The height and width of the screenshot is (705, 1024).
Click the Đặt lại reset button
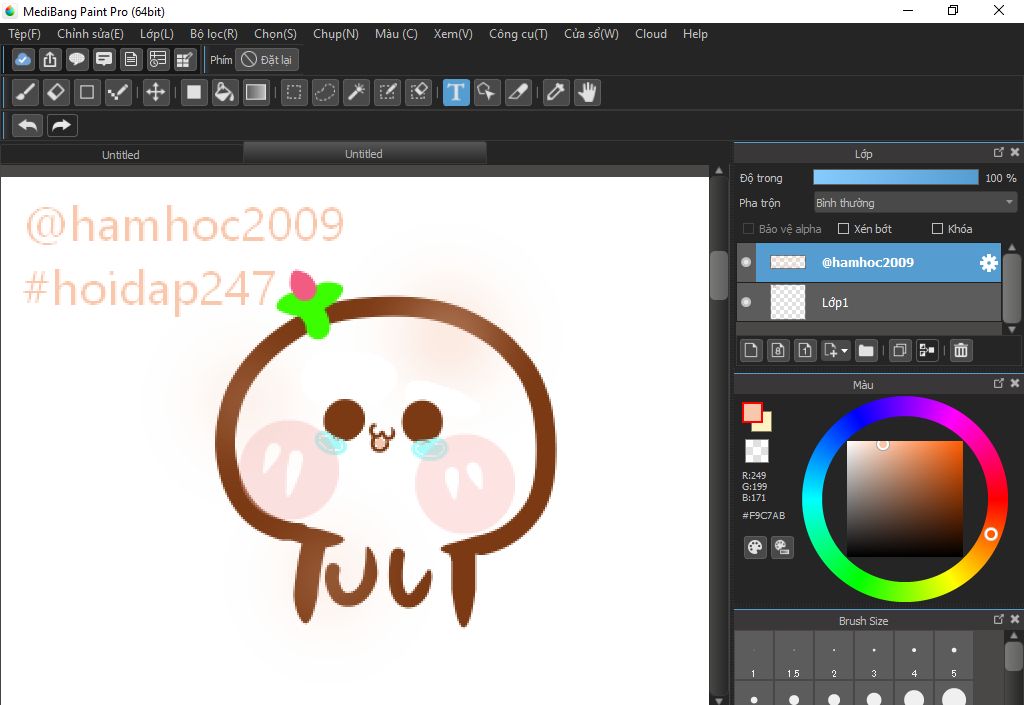[267, 60]
